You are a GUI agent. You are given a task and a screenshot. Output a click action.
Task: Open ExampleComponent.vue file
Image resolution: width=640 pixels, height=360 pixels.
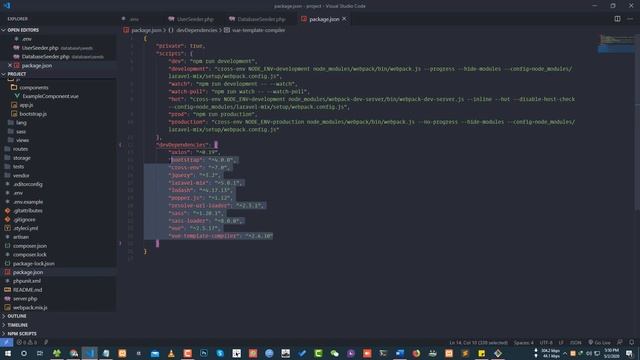pyautogui.click(x=50, y=96)
